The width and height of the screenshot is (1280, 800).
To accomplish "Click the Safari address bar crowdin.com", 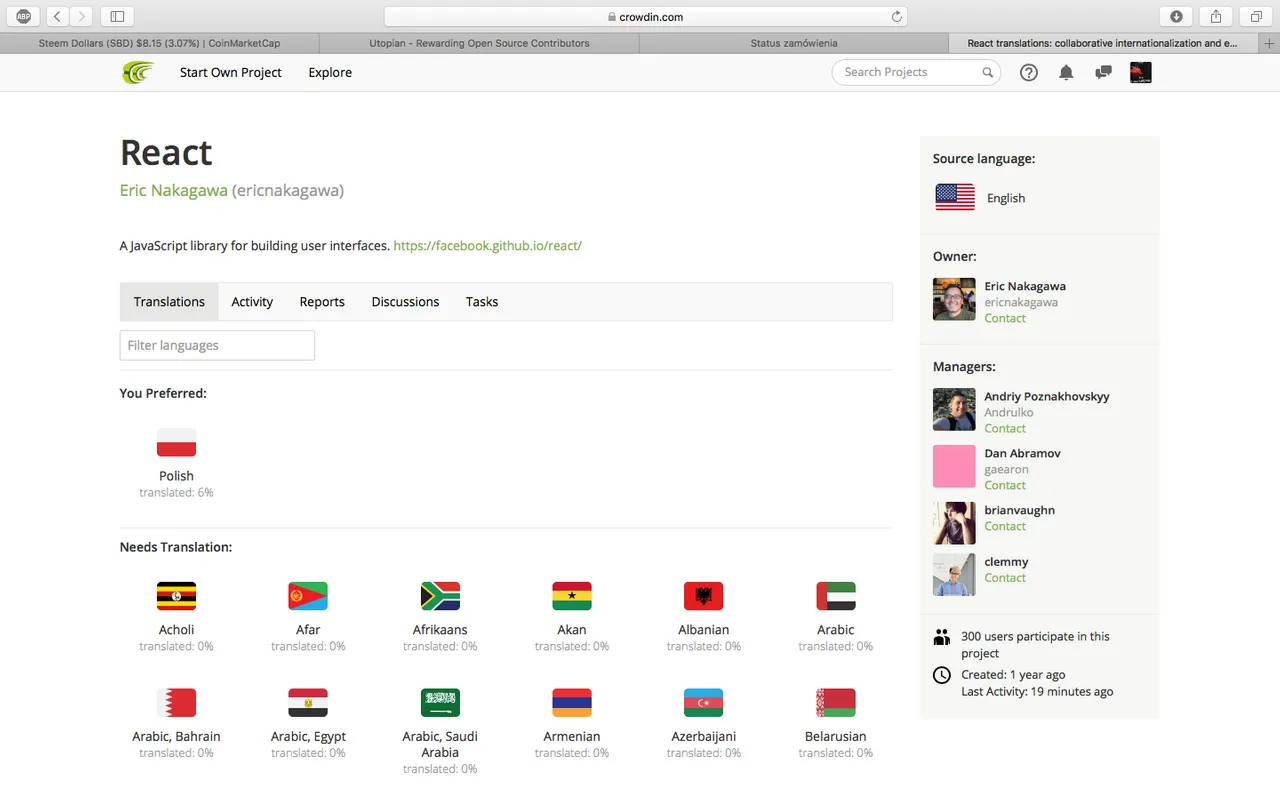I will click(645, 16).
